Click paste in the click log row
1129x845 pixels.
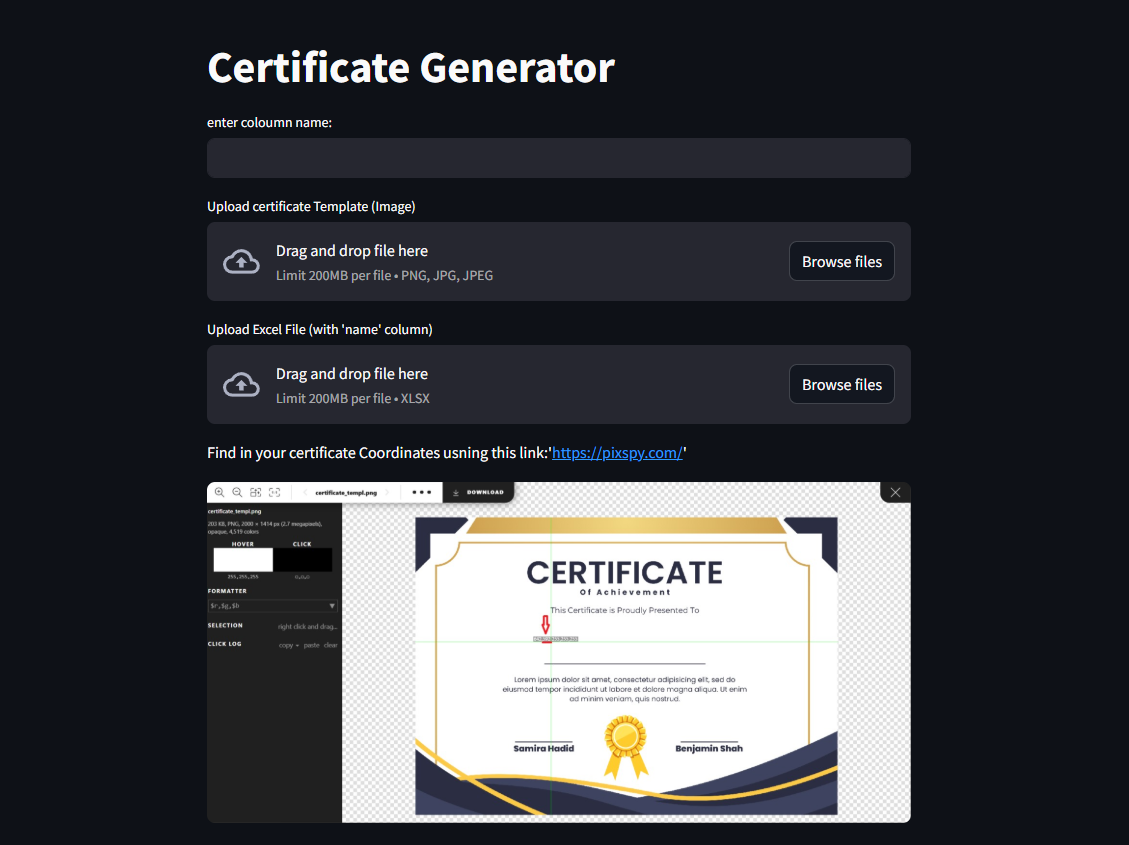point(311,646)
